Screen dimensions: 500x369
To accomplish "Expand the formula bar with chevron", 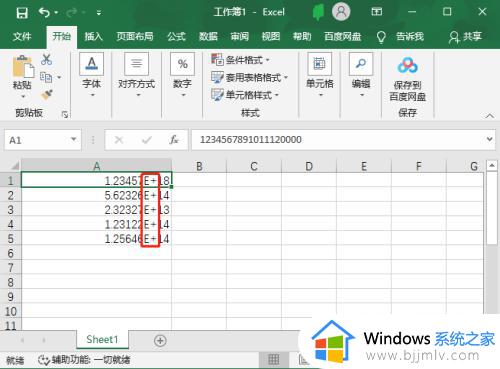I will click(489, 139).
